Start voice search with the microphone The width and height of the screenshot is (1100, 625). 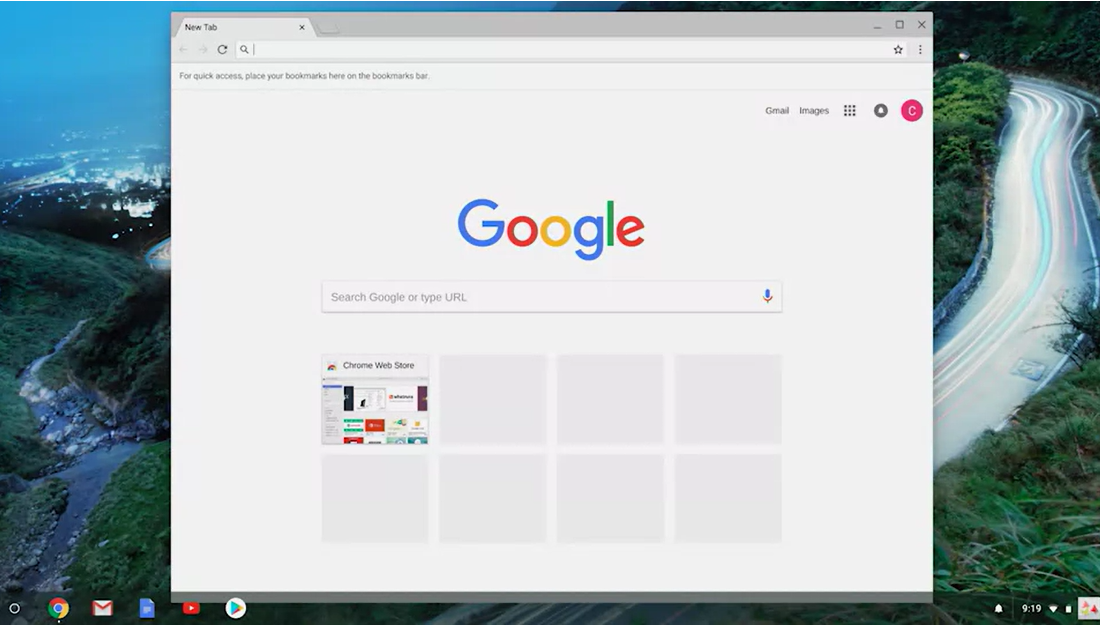pos(767,296)
